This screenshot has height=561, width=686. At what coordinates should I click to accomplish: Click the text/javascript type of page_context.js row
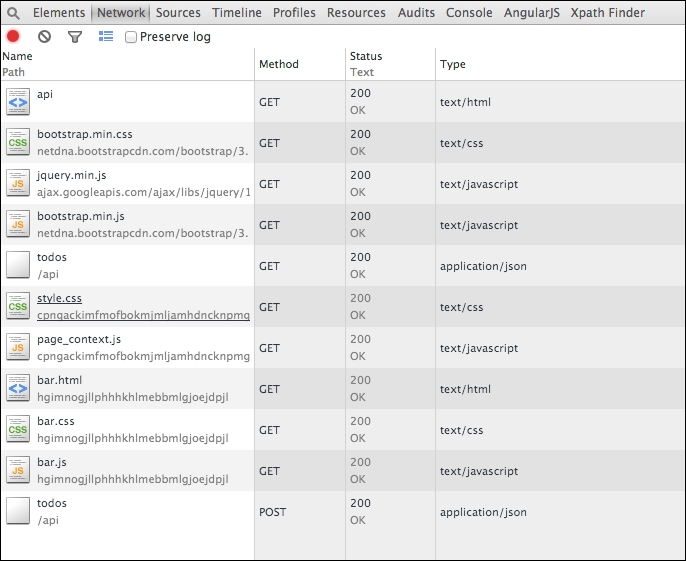(x=479, y=348)
